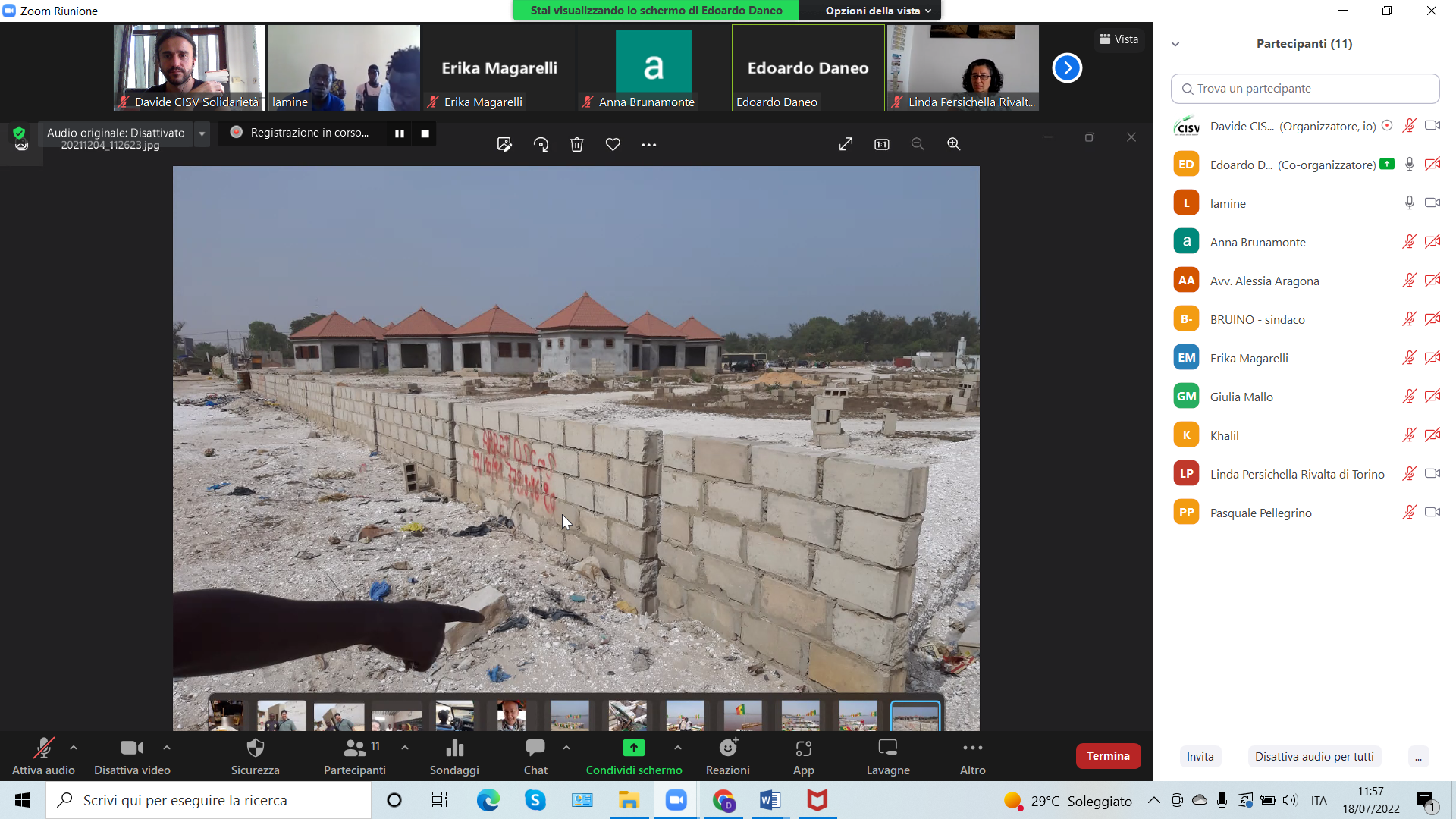
Task: Toggle camera icon for Linda Persichella
Action: tap(1432, 474)
